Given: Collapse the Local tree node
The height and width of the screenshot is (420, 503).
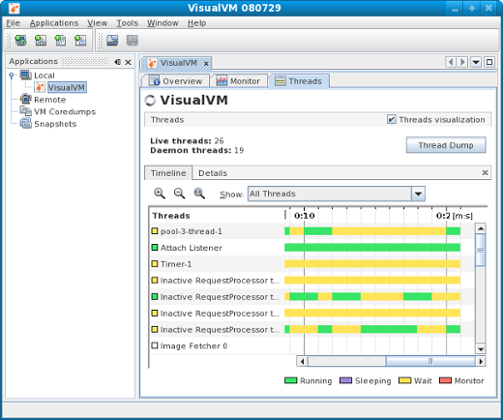Looking at the screenshot, I should coord(12,75).
